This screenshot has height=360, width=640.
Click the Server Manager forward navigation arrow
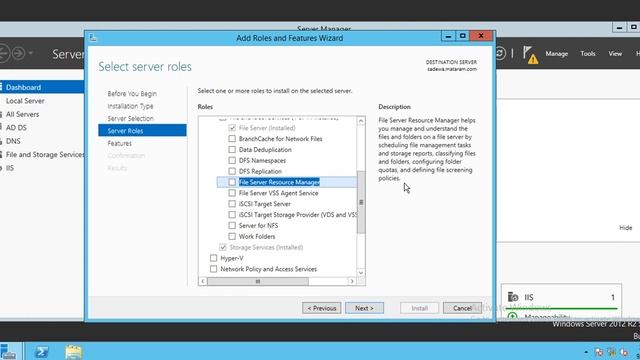[x=18, y=53]
